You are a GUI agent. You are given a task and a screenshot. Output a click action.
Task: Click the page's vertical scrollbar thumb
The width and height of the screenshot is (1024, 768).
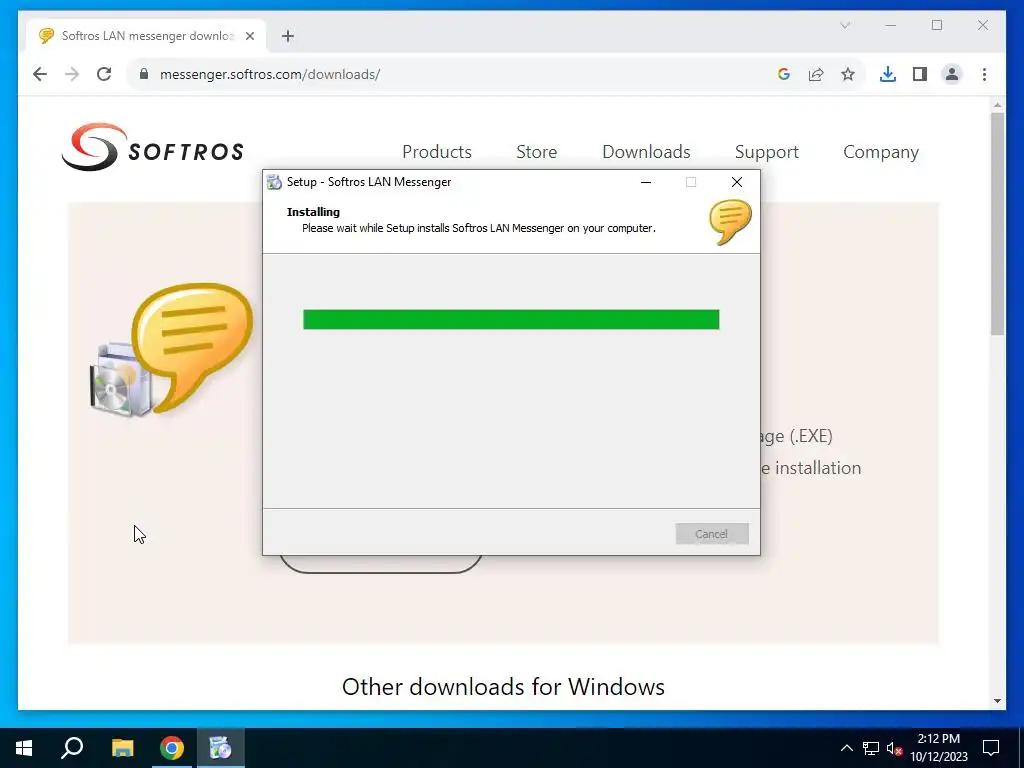997,224
